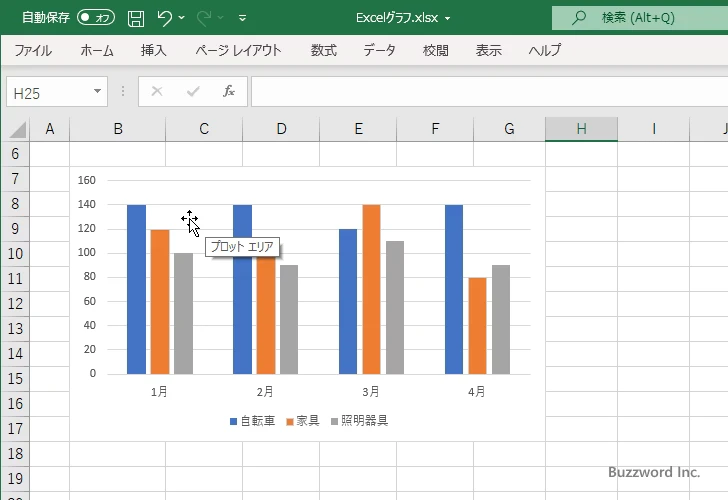Expand the Name Box dropdown arrow
This screenshot has height=500, width=728.
pyautogui.click(x=98, y=91)
